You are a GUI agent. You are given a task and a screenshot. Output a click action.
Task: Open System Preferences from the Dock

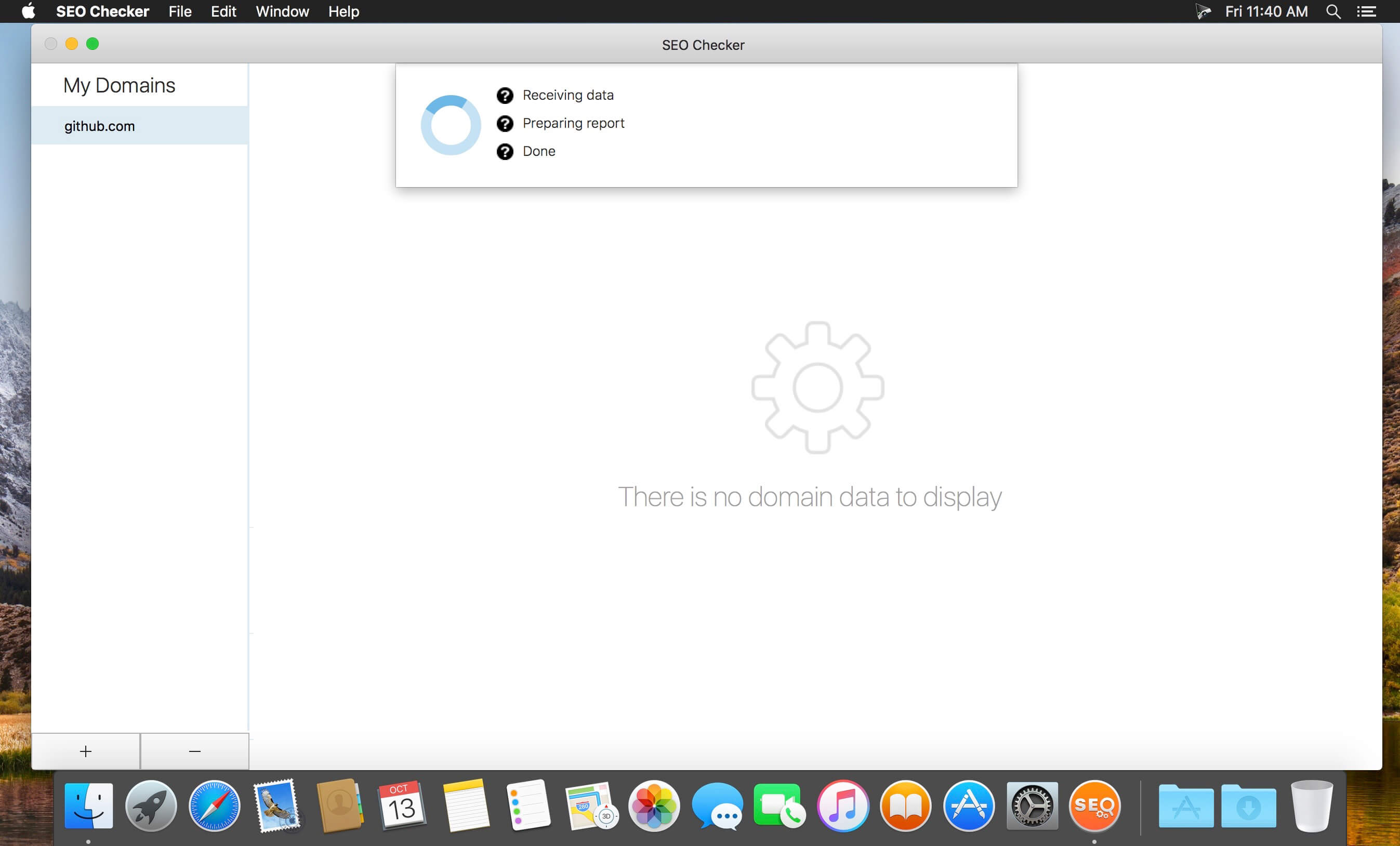tap(1032, 805)
